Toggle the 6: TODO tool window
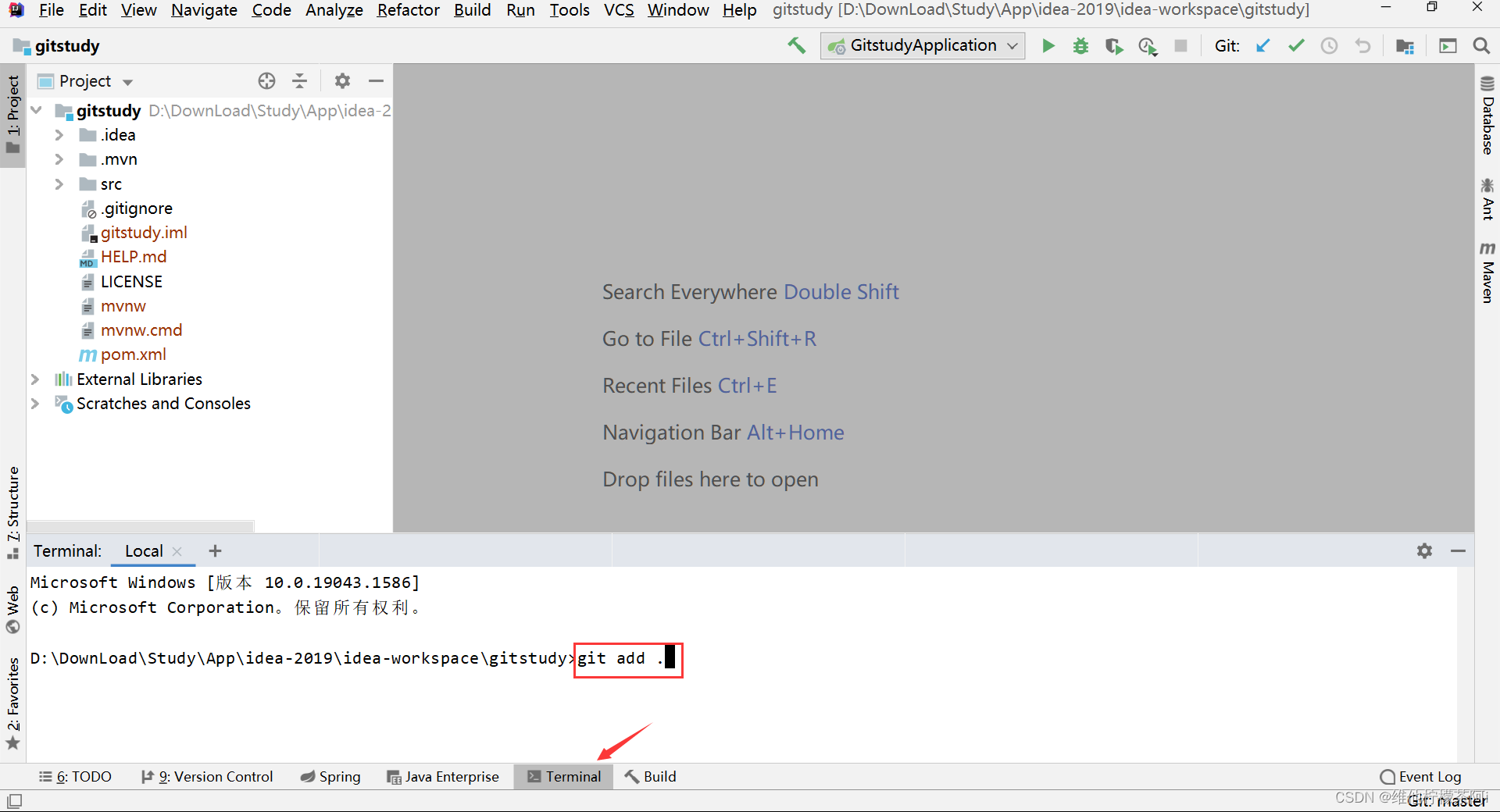1500x812 pixels. click(75, 776)
